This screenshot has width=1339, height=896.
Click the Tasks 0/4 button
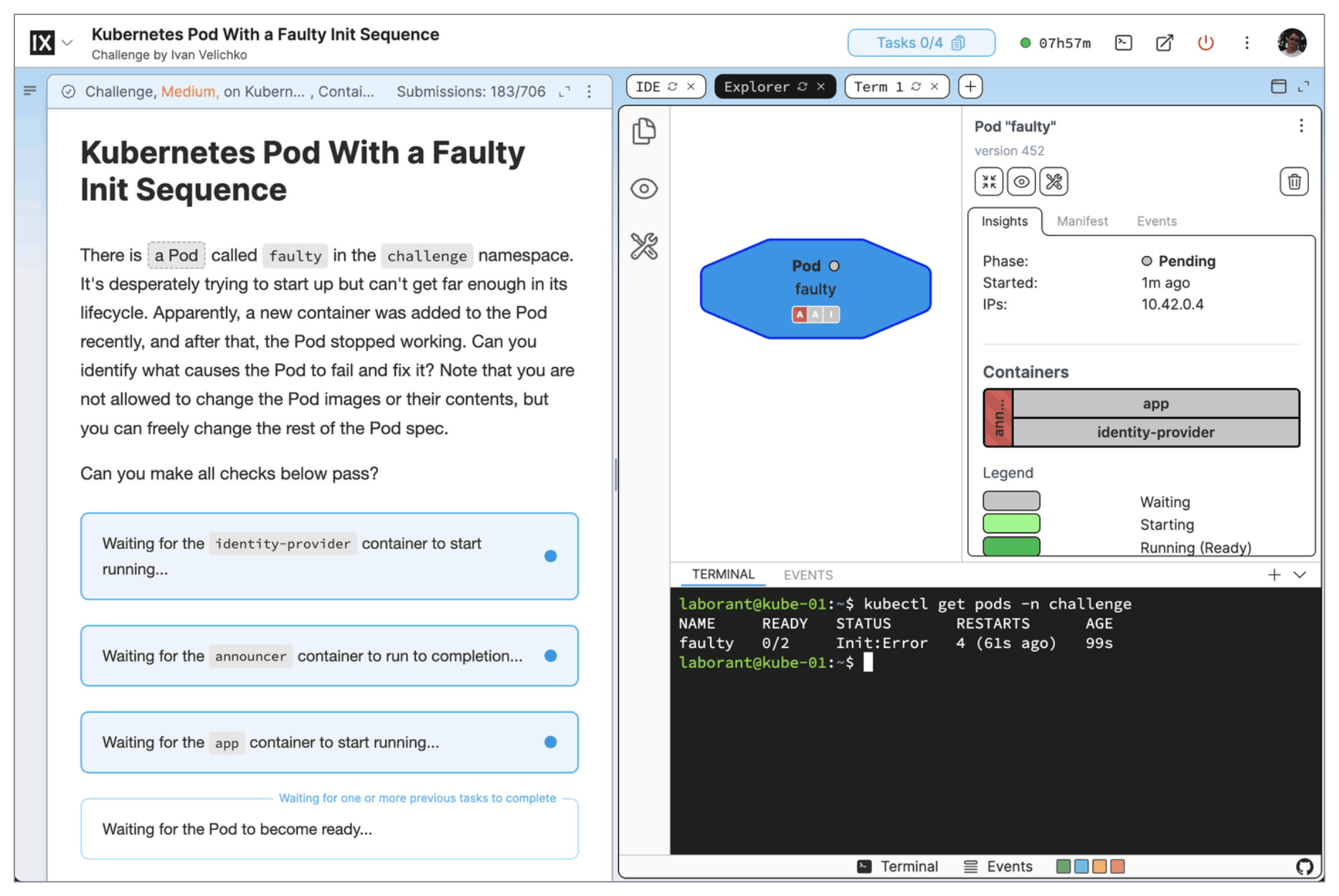pyautogui.click(x=920, y=43)
